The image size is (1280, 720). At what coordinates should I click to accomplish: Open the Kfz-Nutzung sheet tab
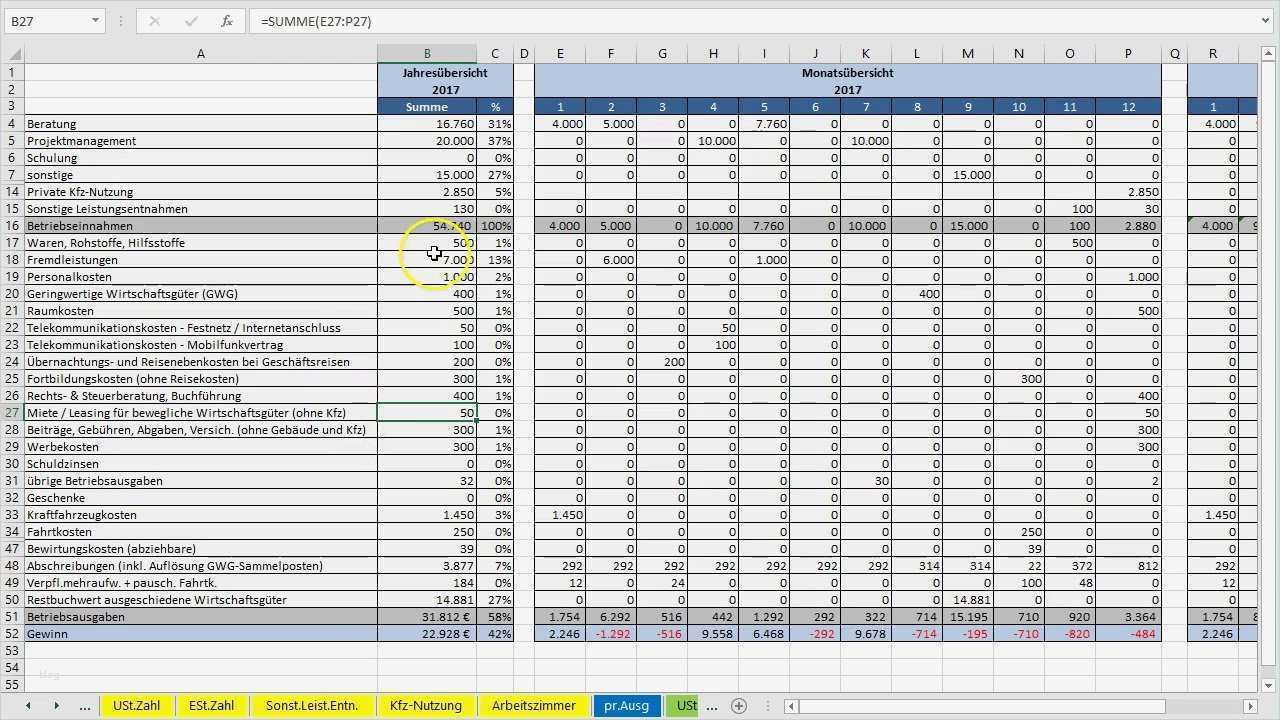tap(425, 705)
